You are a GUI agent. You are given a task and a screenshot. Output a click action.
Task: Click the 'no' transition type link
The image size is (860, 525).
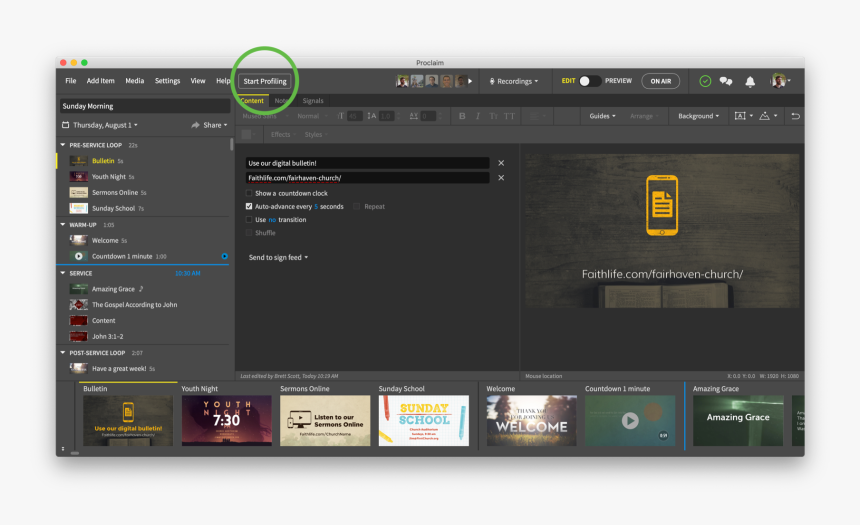point(272,220)
